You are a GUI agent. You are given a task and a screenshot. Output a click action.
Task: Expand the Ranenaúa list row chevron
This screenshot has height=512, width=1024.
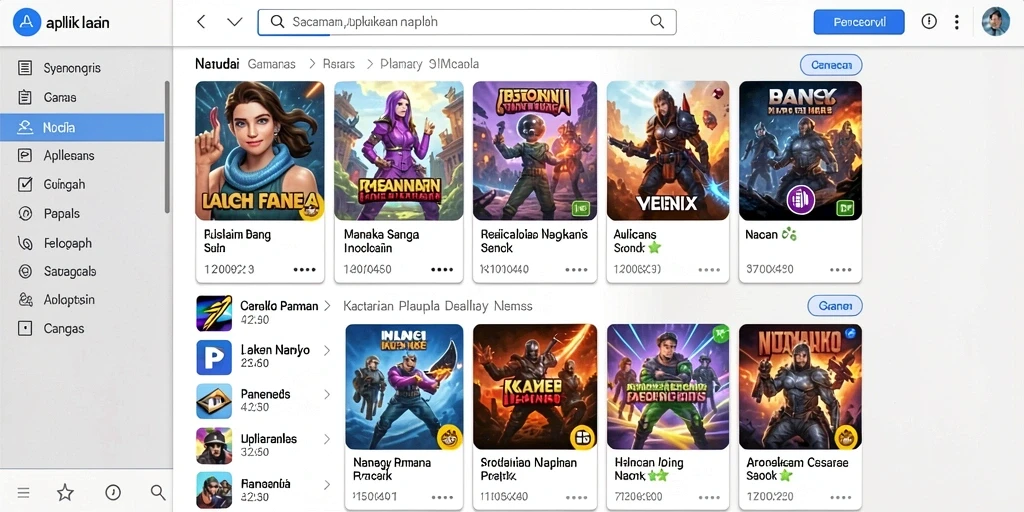coord(327,485)
